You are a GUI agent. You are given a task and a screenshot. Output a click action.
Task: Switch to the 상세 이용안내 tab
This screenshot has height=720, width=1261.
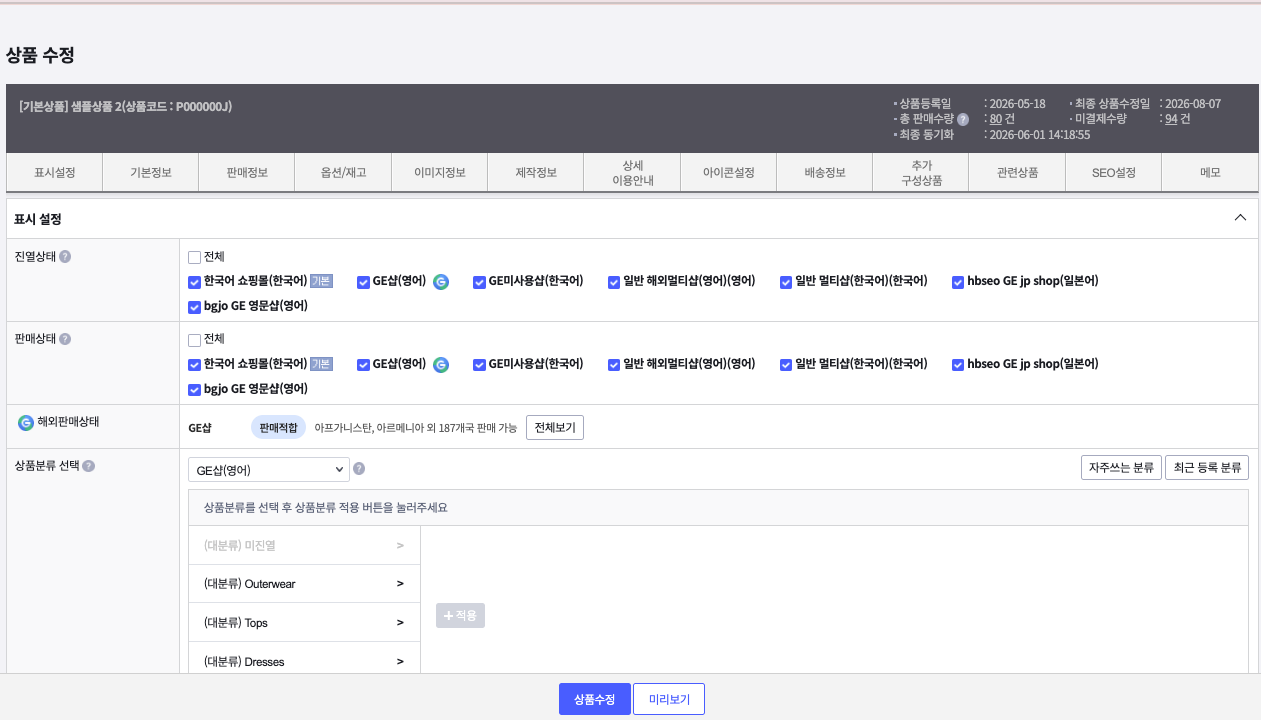tap(632, 172)
